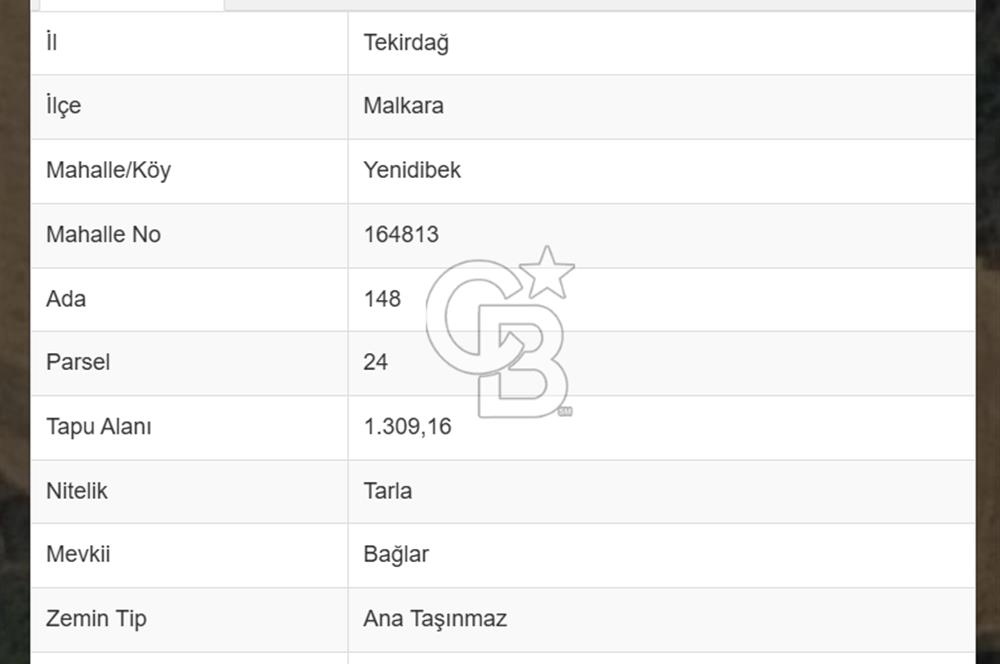This screenshot has width=1000, height=664.
Task: Click the star in the watermark
Action: click(x=546, y=270)
